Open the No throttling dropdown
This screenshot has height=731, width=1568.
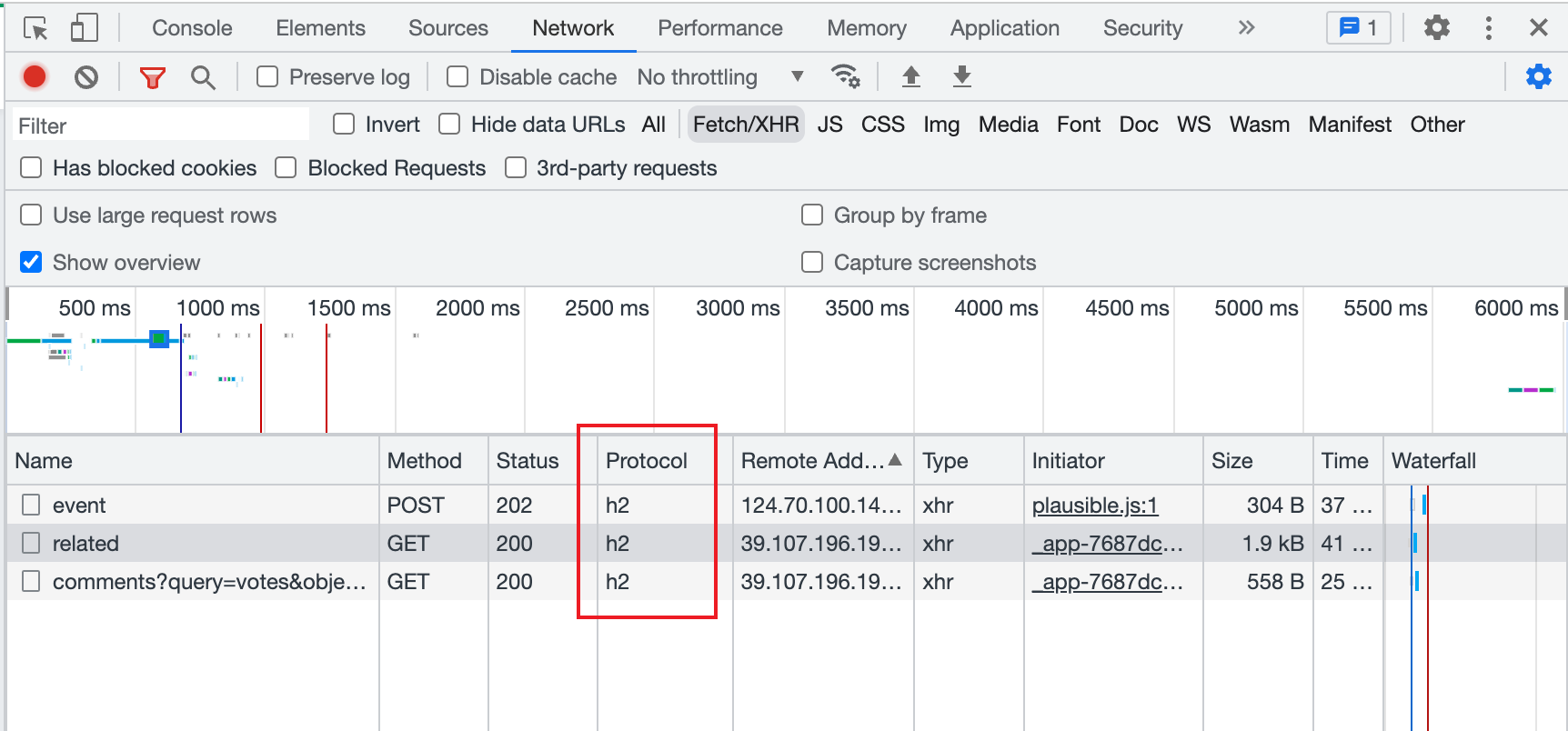[x=719, y=77]
